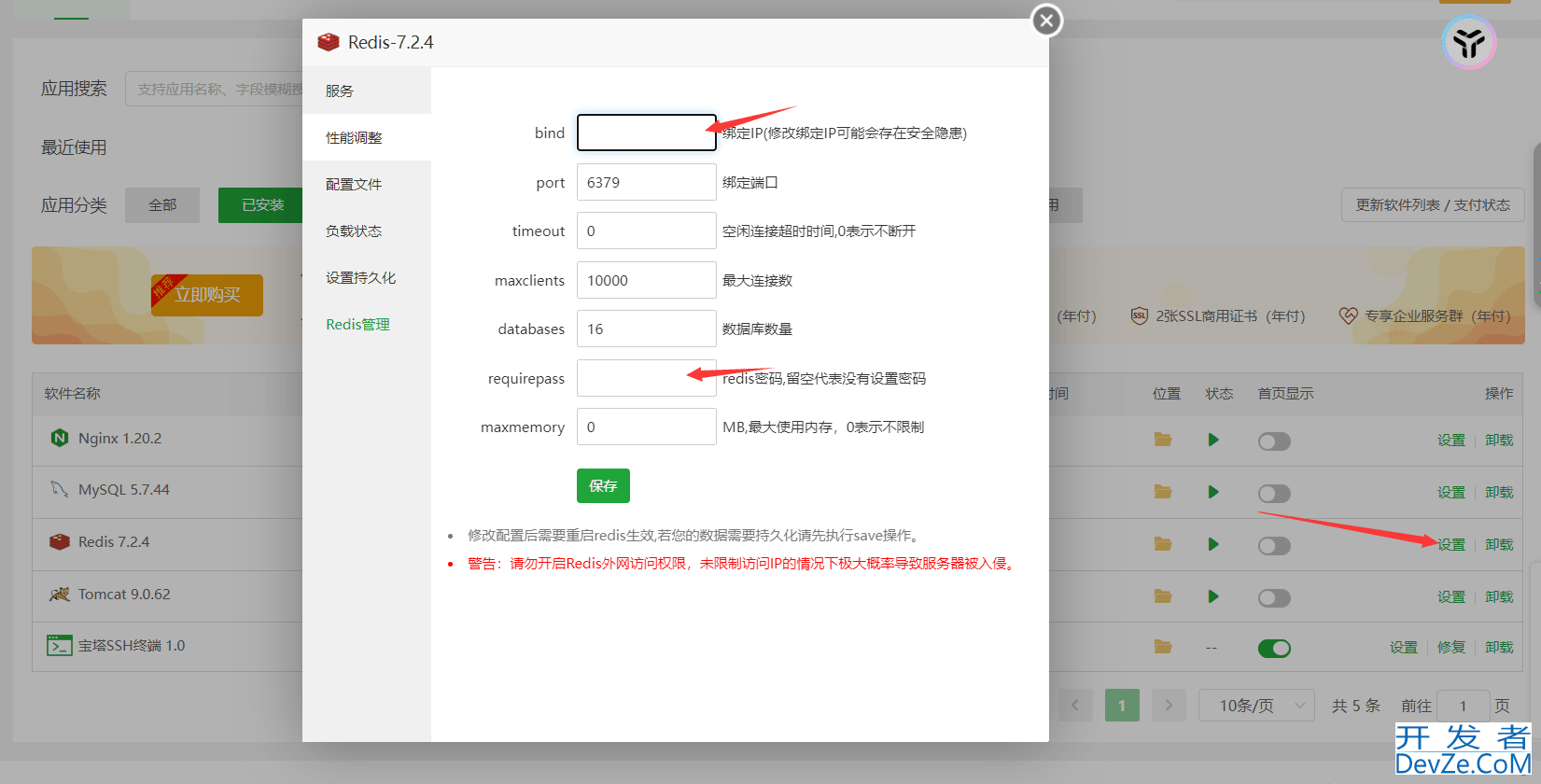
Task: Click the Redis green play status icon
Action: 1213,544
